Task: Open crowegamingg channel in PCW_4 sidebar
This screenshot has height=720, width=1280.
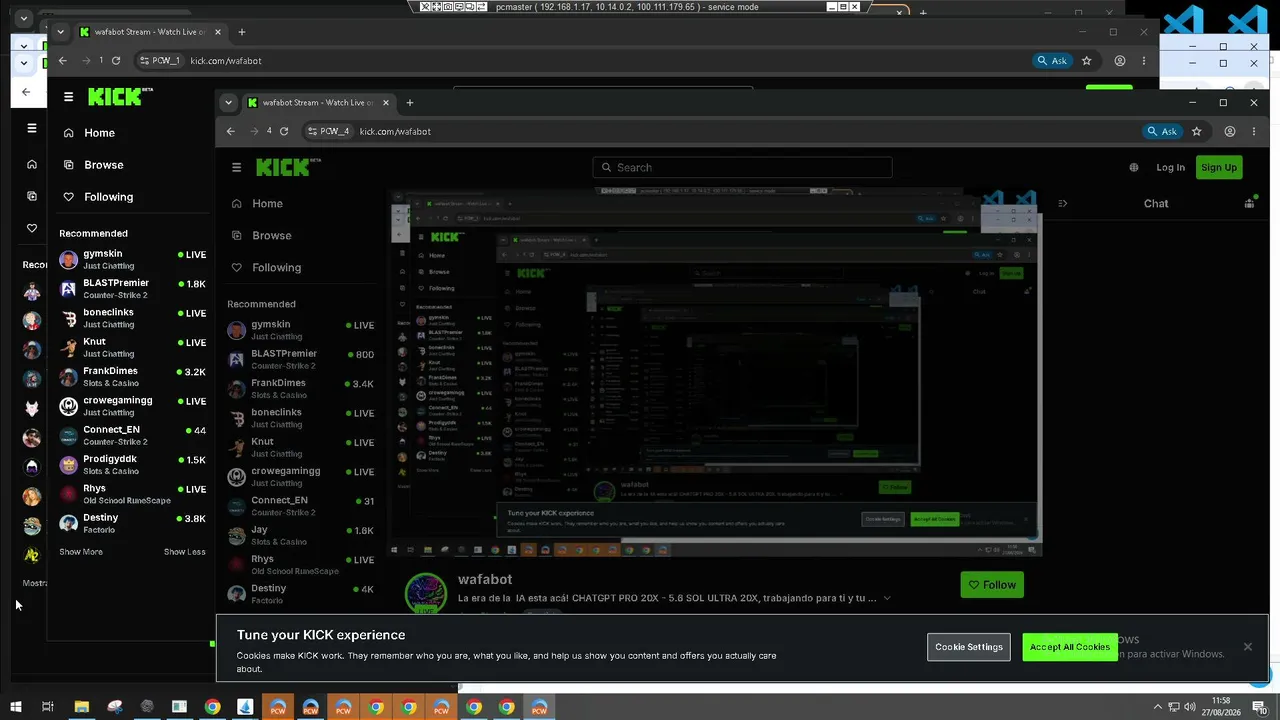Action: pyautogui.click(x=301, y=477)
